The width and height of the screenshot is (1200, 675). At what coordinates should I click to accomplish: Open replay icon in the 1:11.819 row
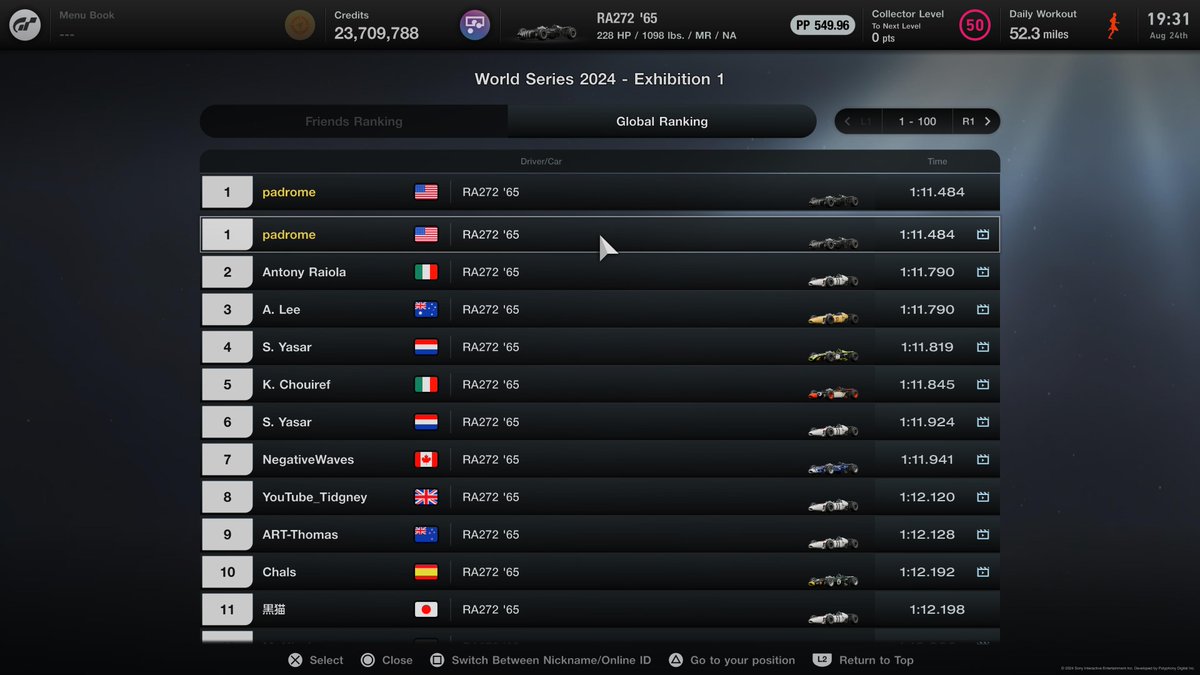983,347
